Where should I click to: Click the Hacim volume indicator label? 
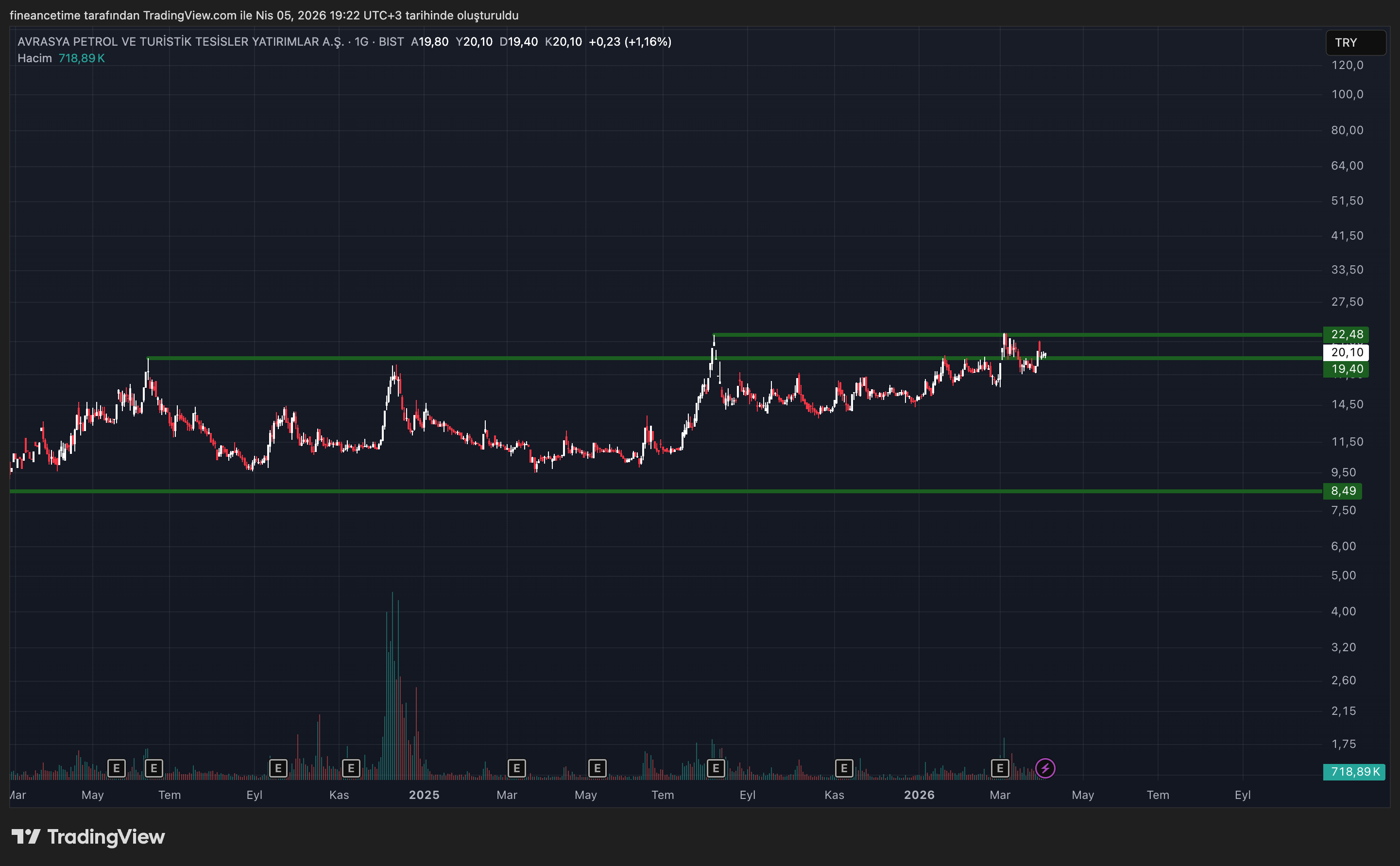click(x=34, y=58)
